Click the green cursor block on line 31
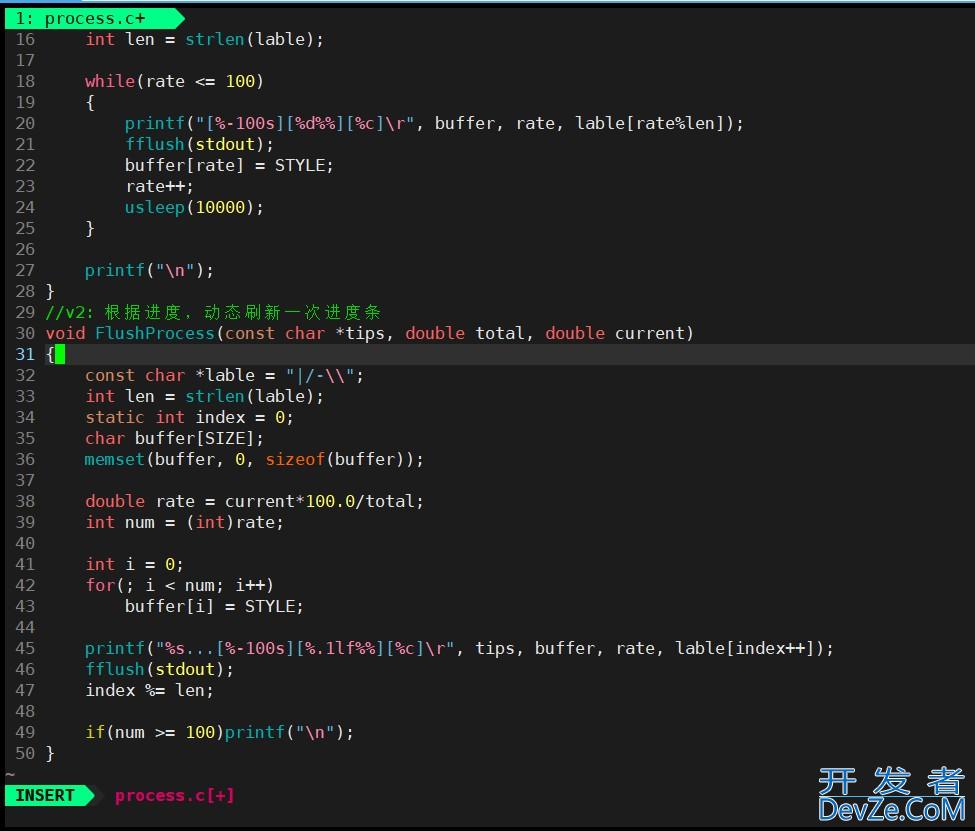Screen dimensions: 975x831 (x=59, y=354)
